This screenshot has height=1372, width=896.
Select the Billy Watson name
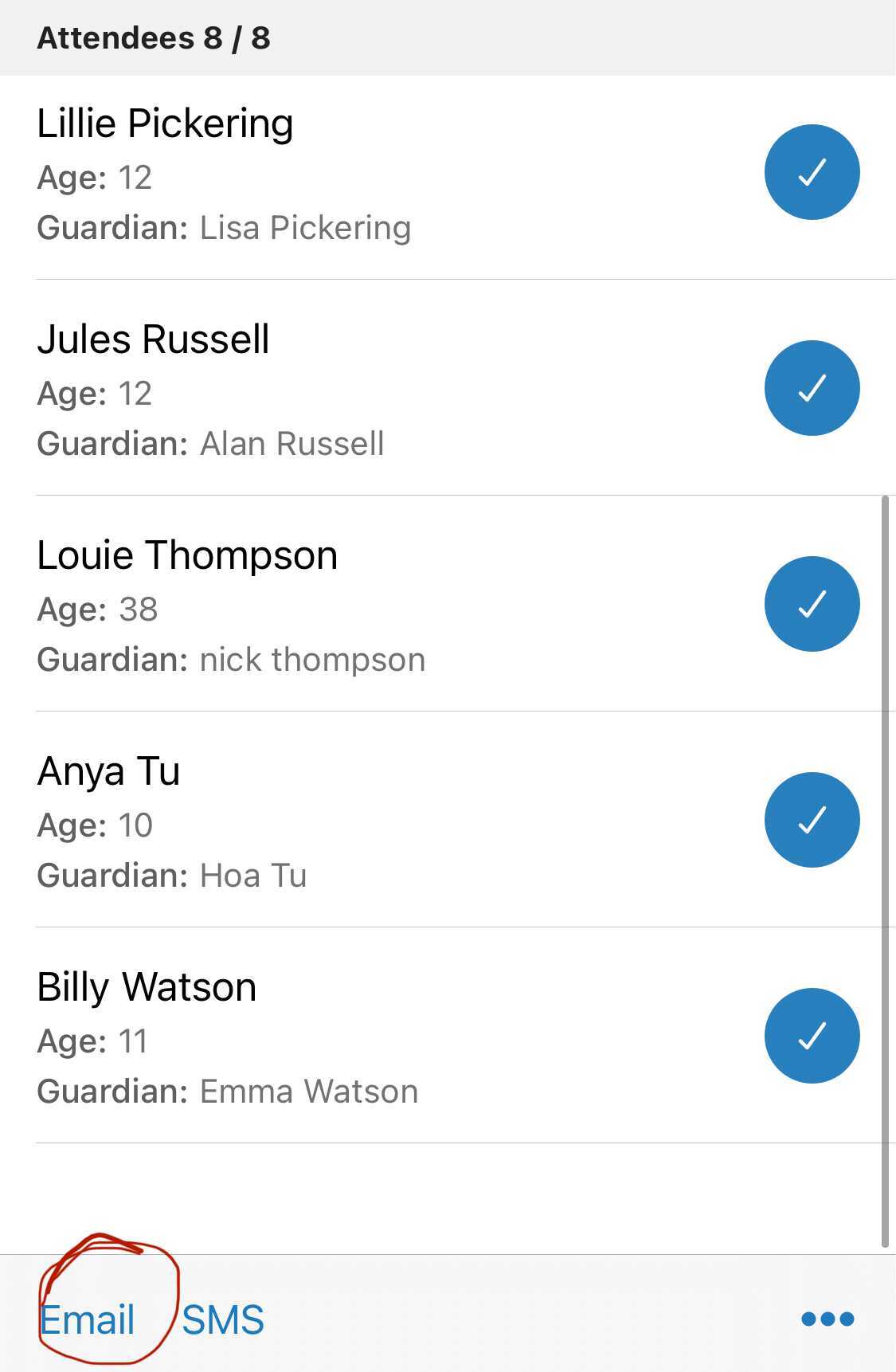coord(147,987)
